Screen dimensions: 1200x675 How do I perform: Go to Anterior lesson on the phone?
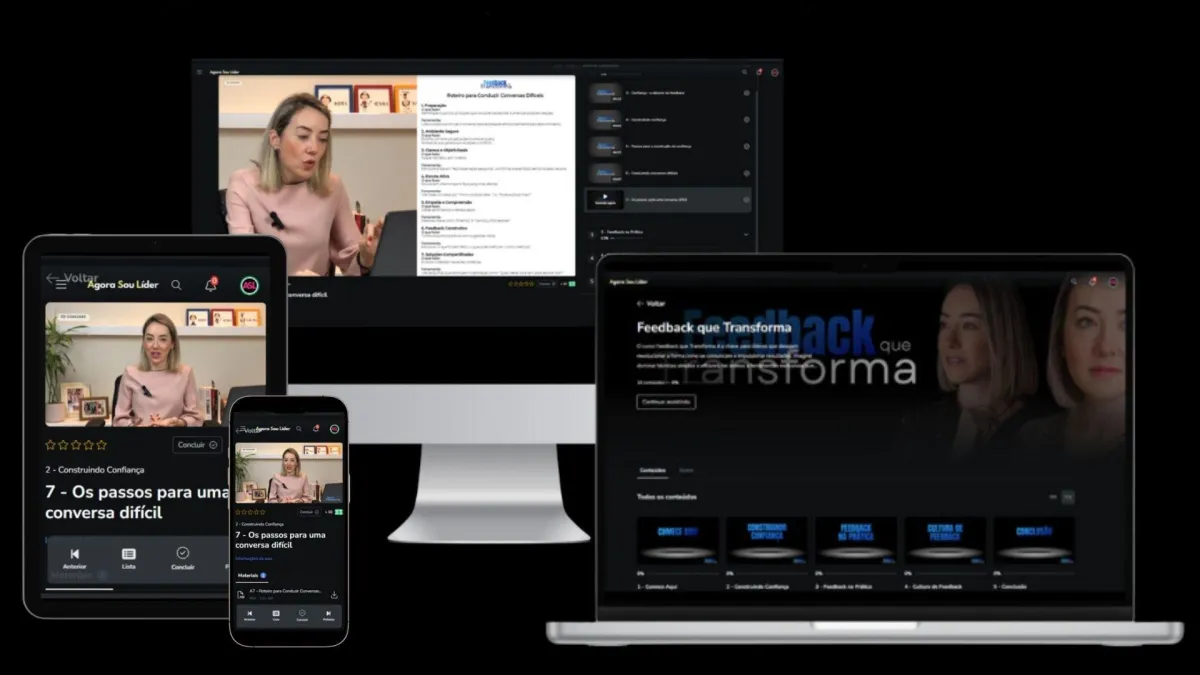249,615
